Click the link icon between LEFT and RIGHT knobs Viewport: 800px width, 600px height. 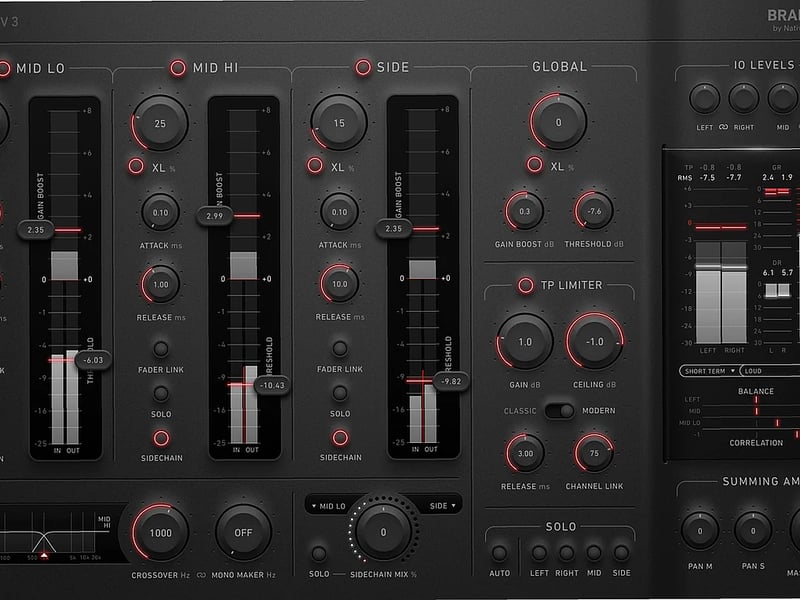point(724,127)
